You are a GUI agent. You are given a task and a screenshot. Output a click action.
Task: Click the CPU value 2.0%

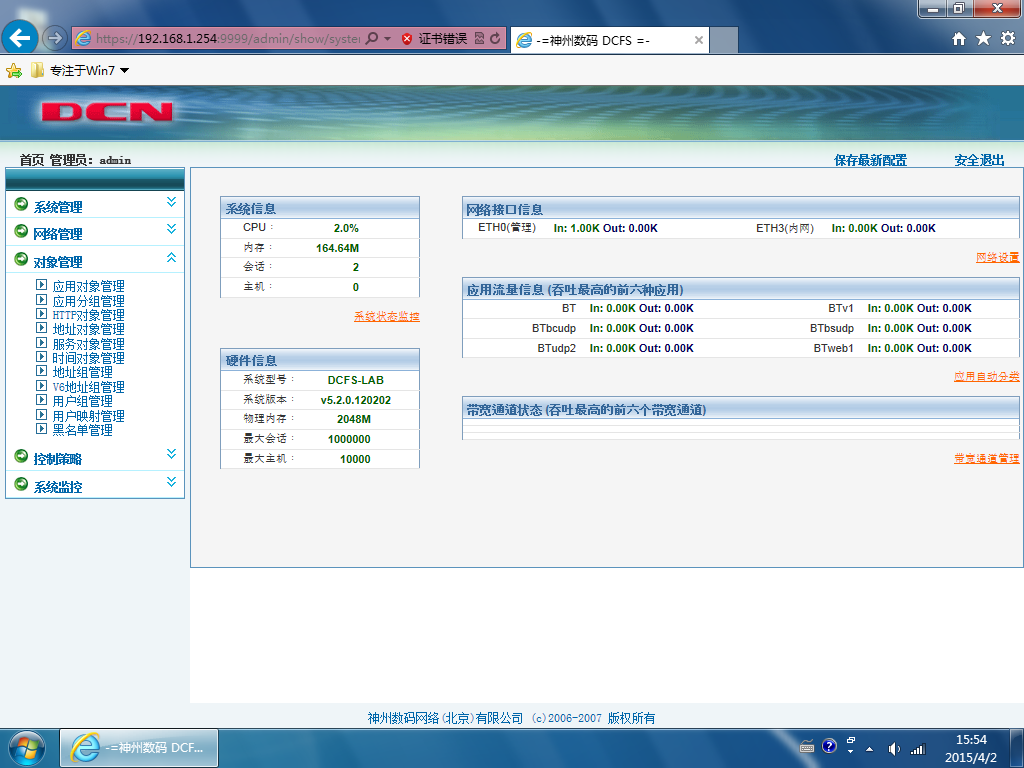click(346, 228)
